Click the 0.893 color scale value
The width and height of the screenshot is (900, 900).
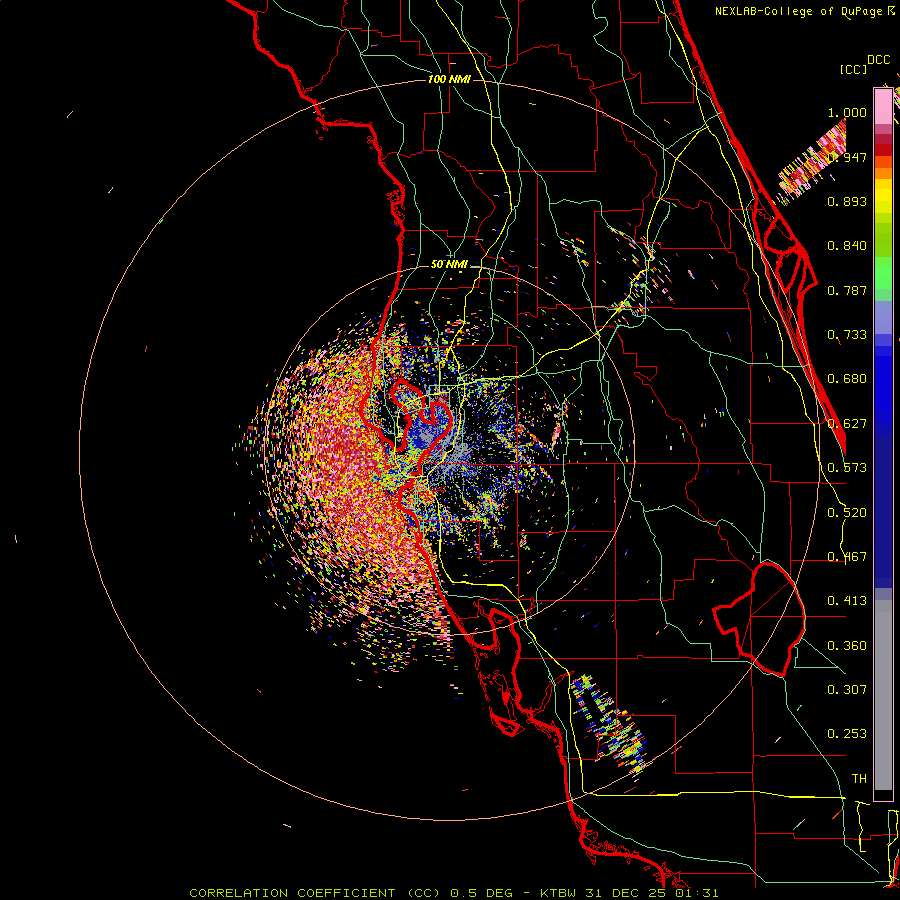(847, 201)
